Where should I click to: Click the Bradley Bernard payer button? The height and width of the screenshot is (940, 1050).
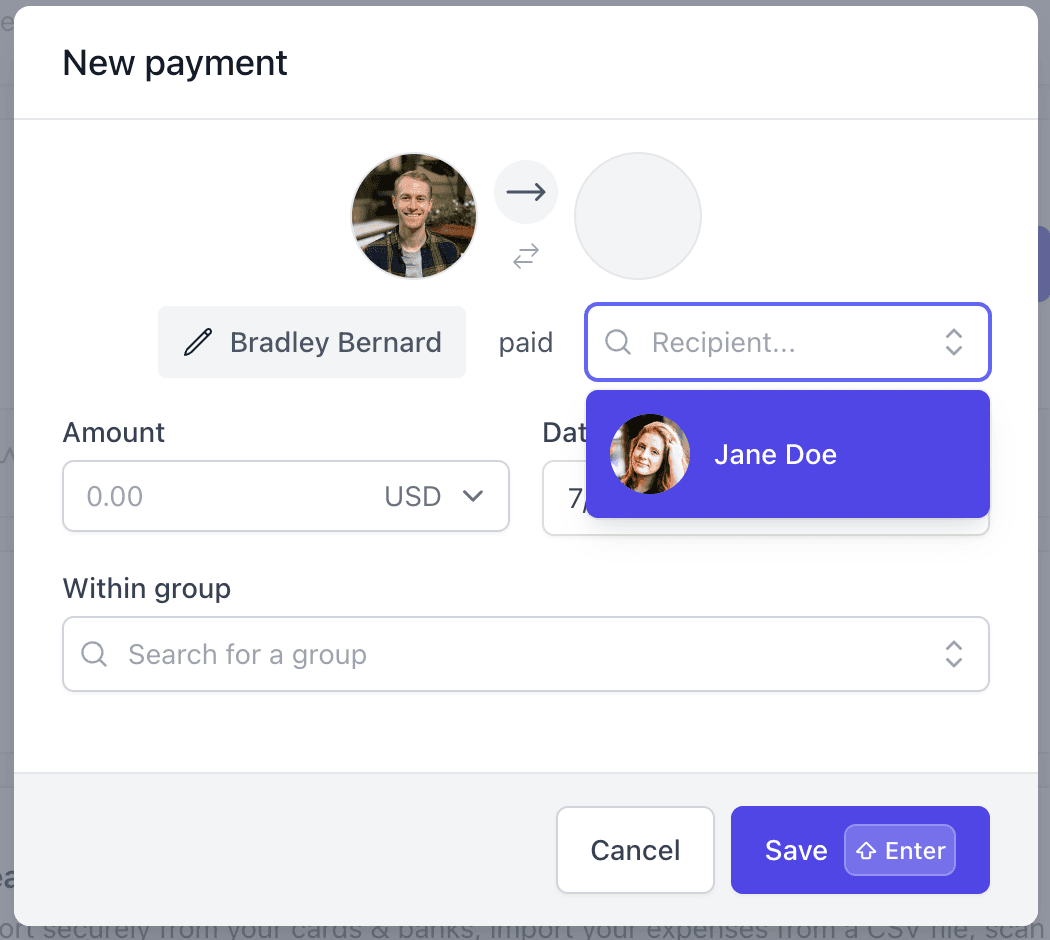tap(312, 342)
